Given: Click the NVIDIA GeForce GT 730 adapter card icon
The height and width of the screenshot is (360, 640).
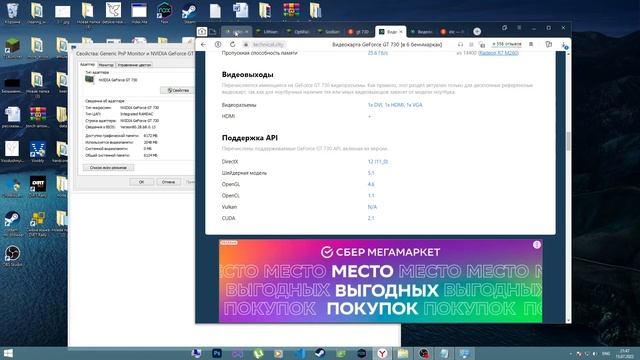Looking at the screenshot, I should [89, 80].
